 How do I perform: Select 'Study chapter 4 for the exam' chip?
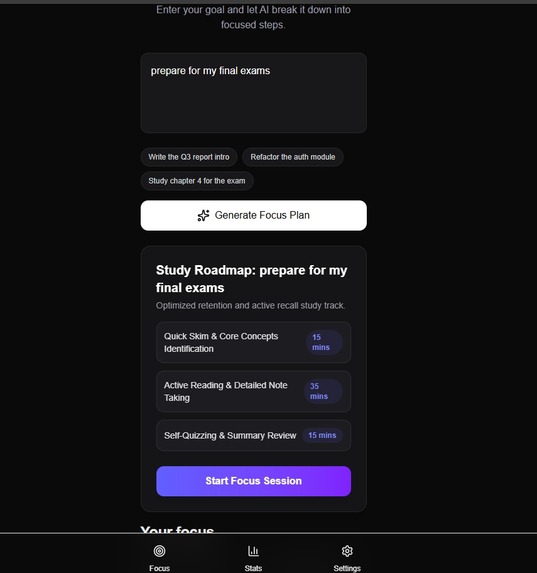click(x=197, y=181)
